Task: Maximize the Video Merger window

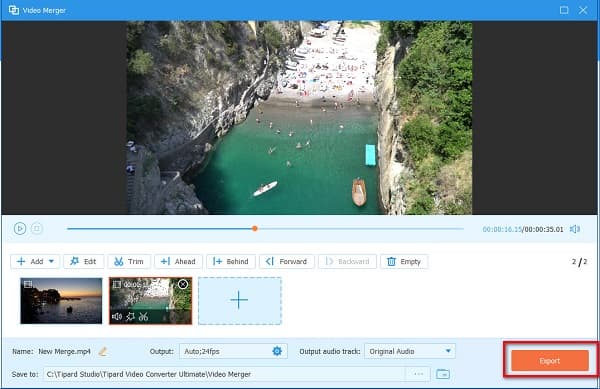Action: (x=564, y=10)
